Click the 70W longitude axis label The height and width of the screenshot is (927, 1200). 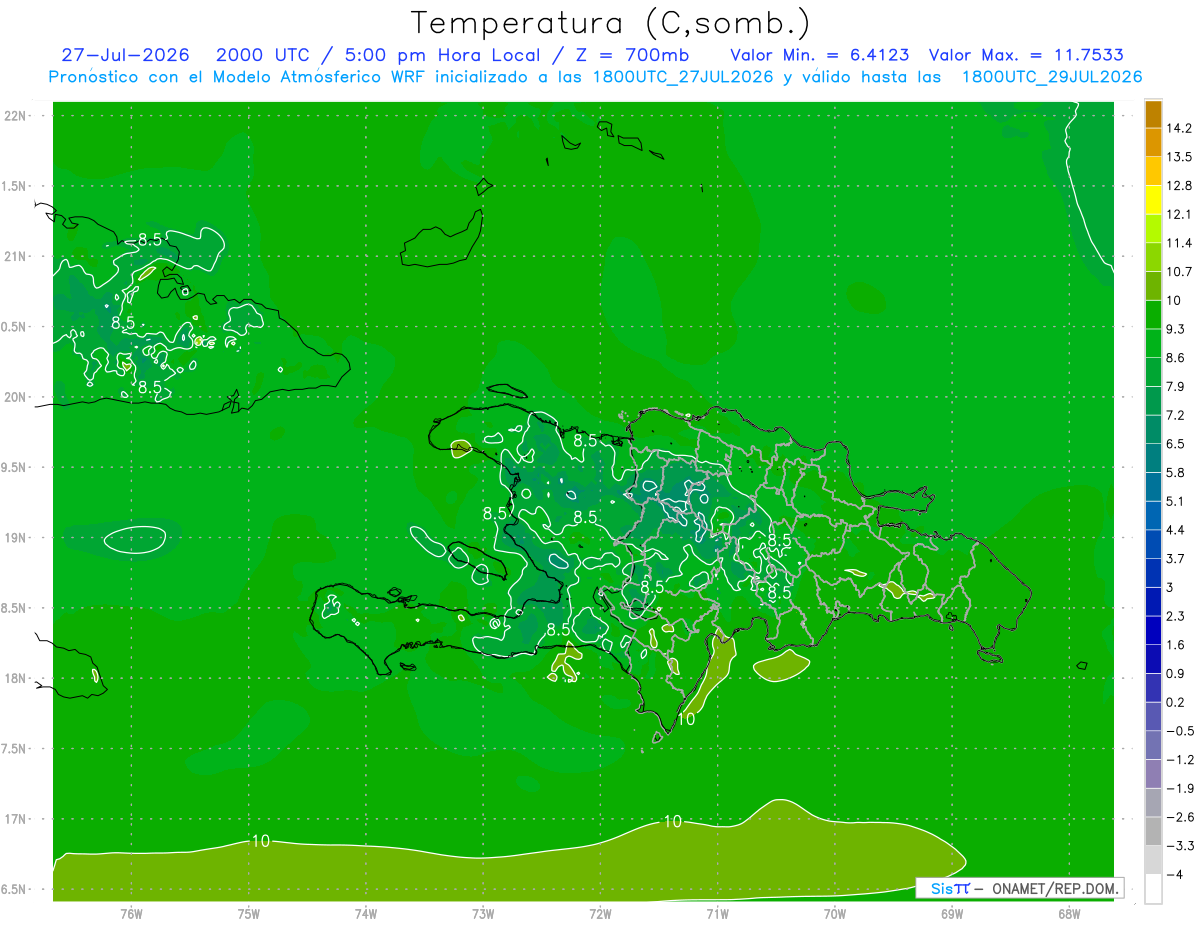tap(835, 913)
